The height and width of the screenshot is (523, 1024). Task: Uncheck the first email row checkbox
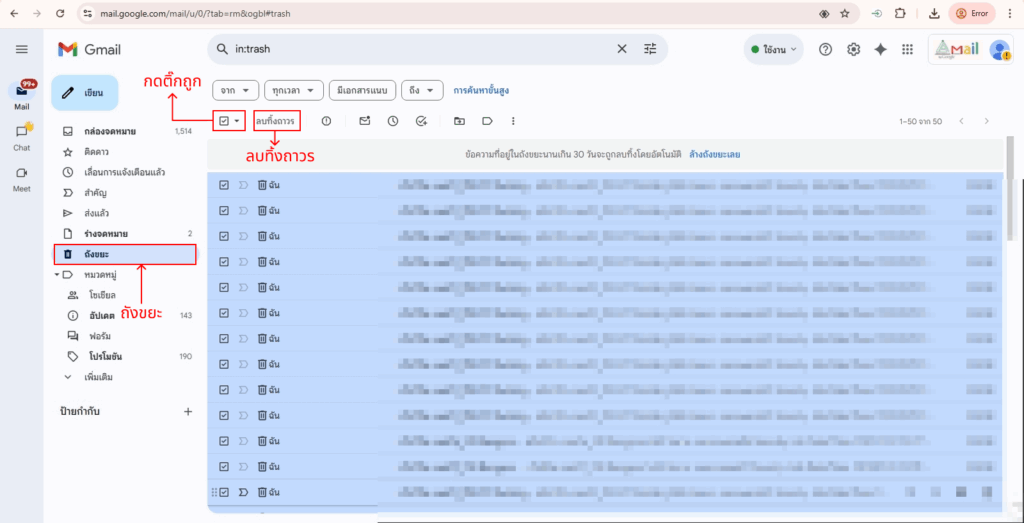click(224, 185)
